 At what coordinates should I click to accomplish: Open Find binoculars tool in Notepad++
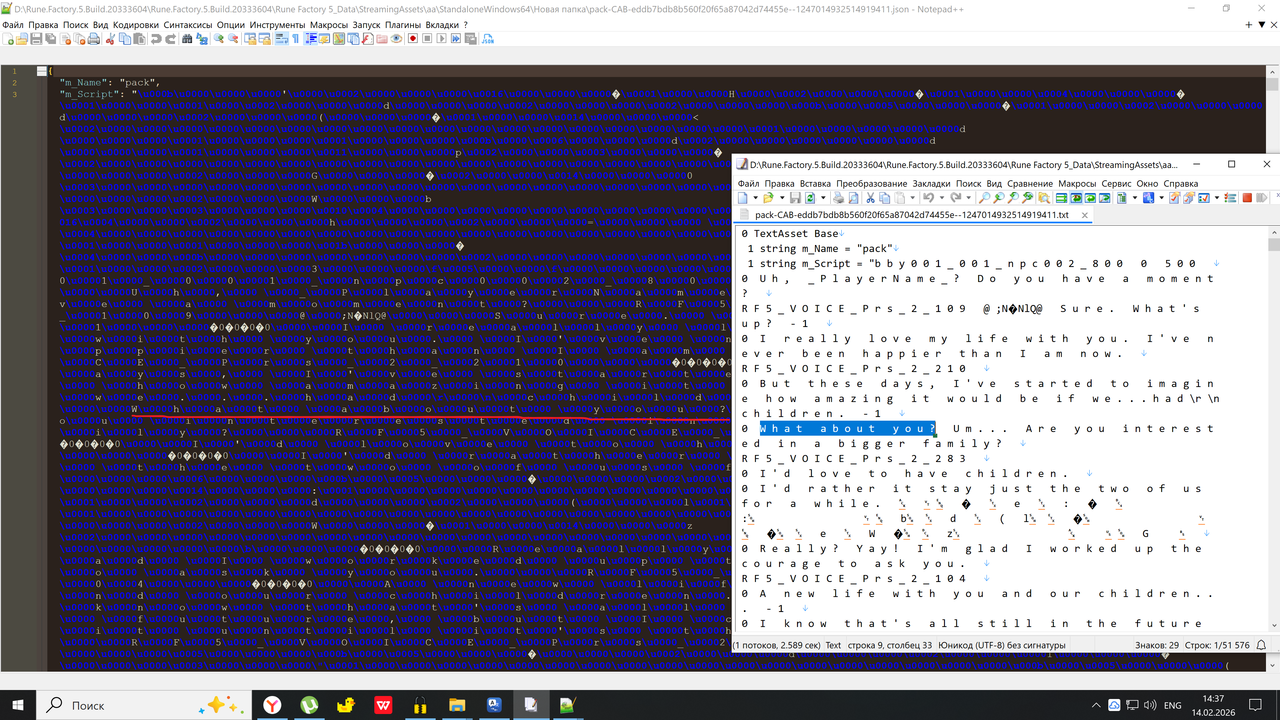186,39
